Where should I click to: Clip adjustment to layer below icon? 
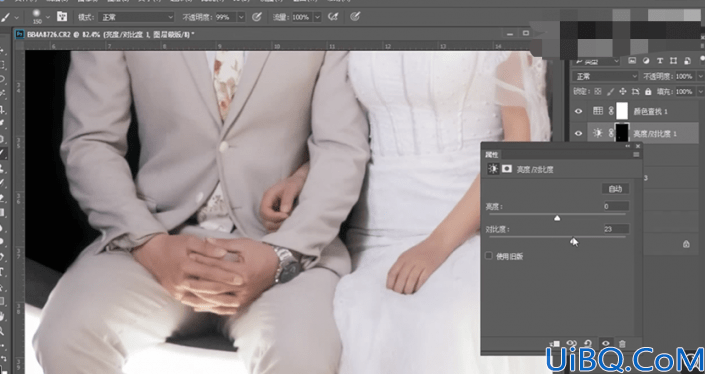[555, 344]
